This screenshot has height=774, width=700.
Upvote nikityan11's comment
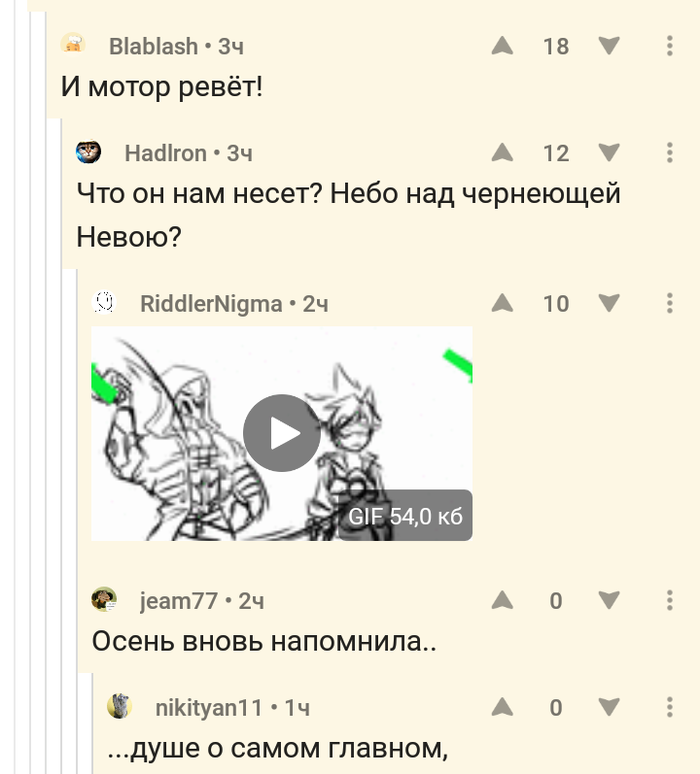point(502,707)
